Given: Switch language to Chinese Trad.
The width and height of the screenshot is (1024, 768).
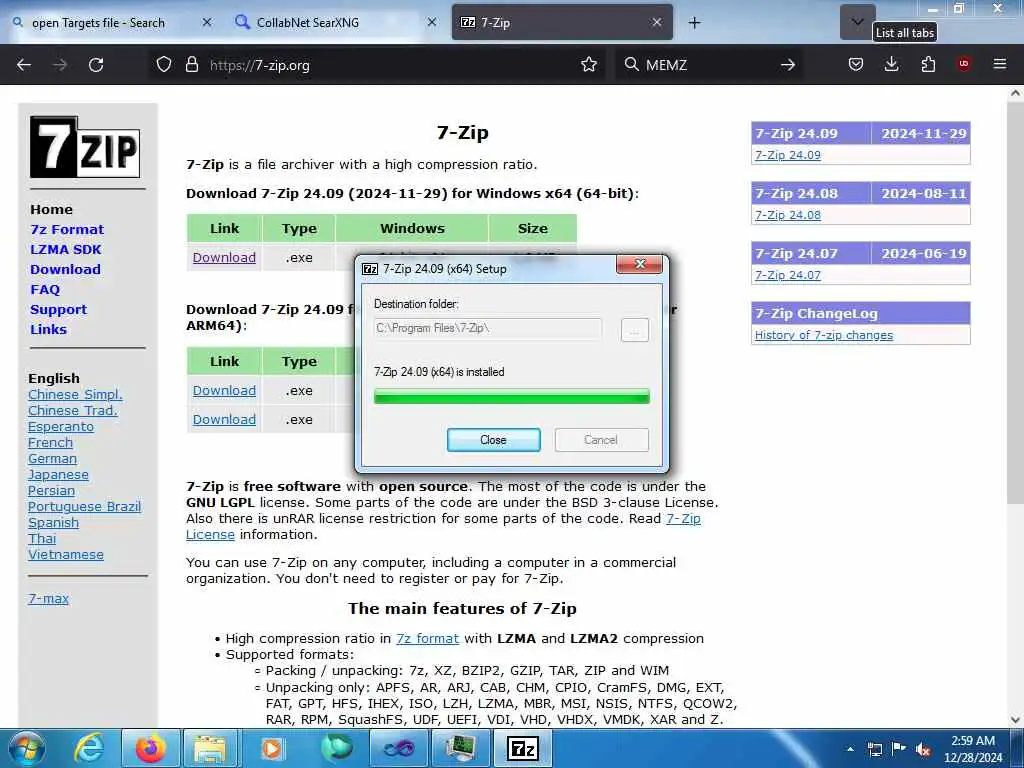Looking at the screenshot, I should pos(72,410).
